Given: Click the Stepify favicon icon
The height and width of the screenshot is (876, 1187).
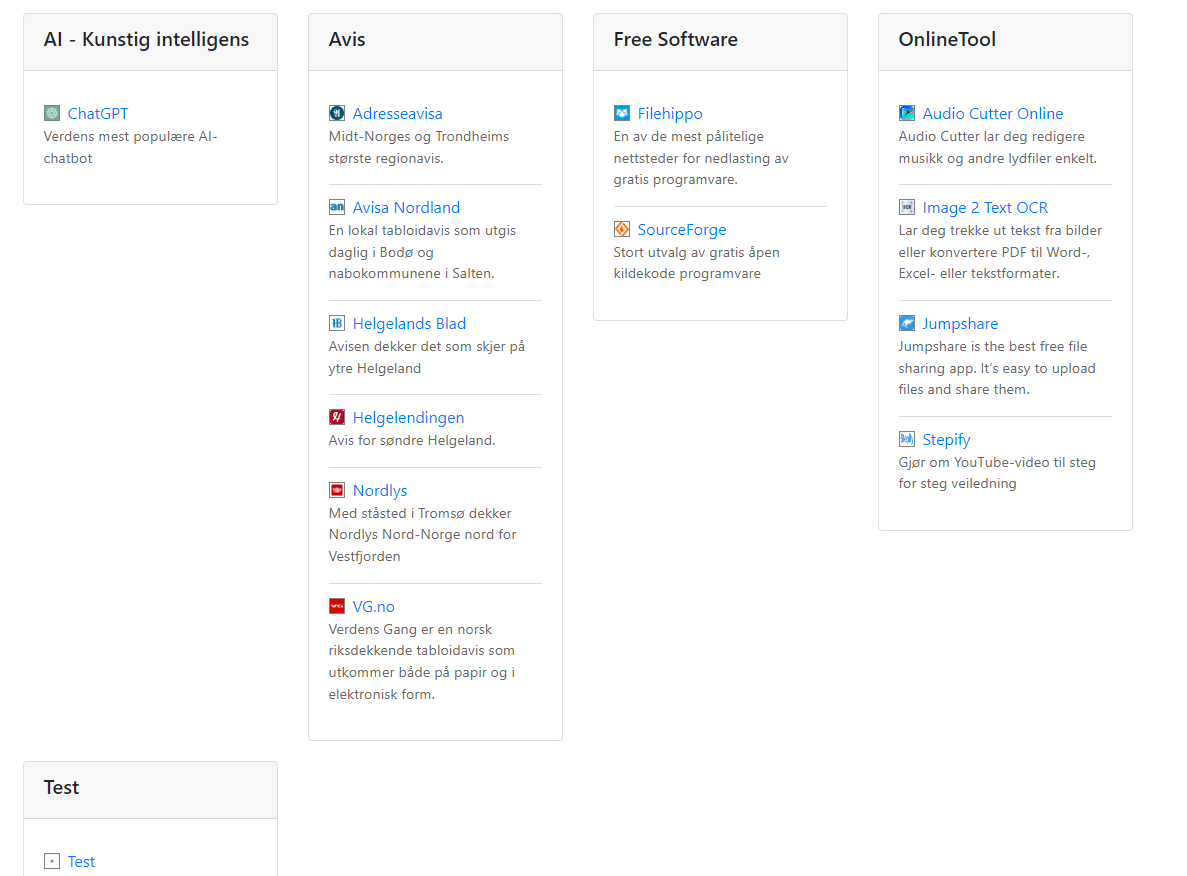Looking at the screenshot, I should point(907,439).
